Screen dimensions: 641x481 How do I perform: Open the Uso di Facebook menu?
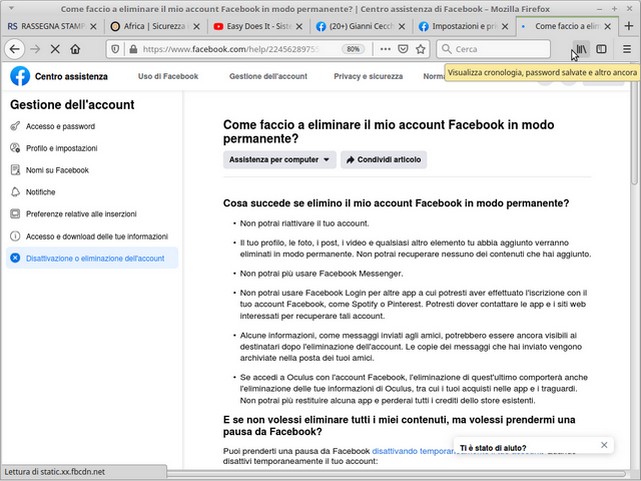click(168, 76)
